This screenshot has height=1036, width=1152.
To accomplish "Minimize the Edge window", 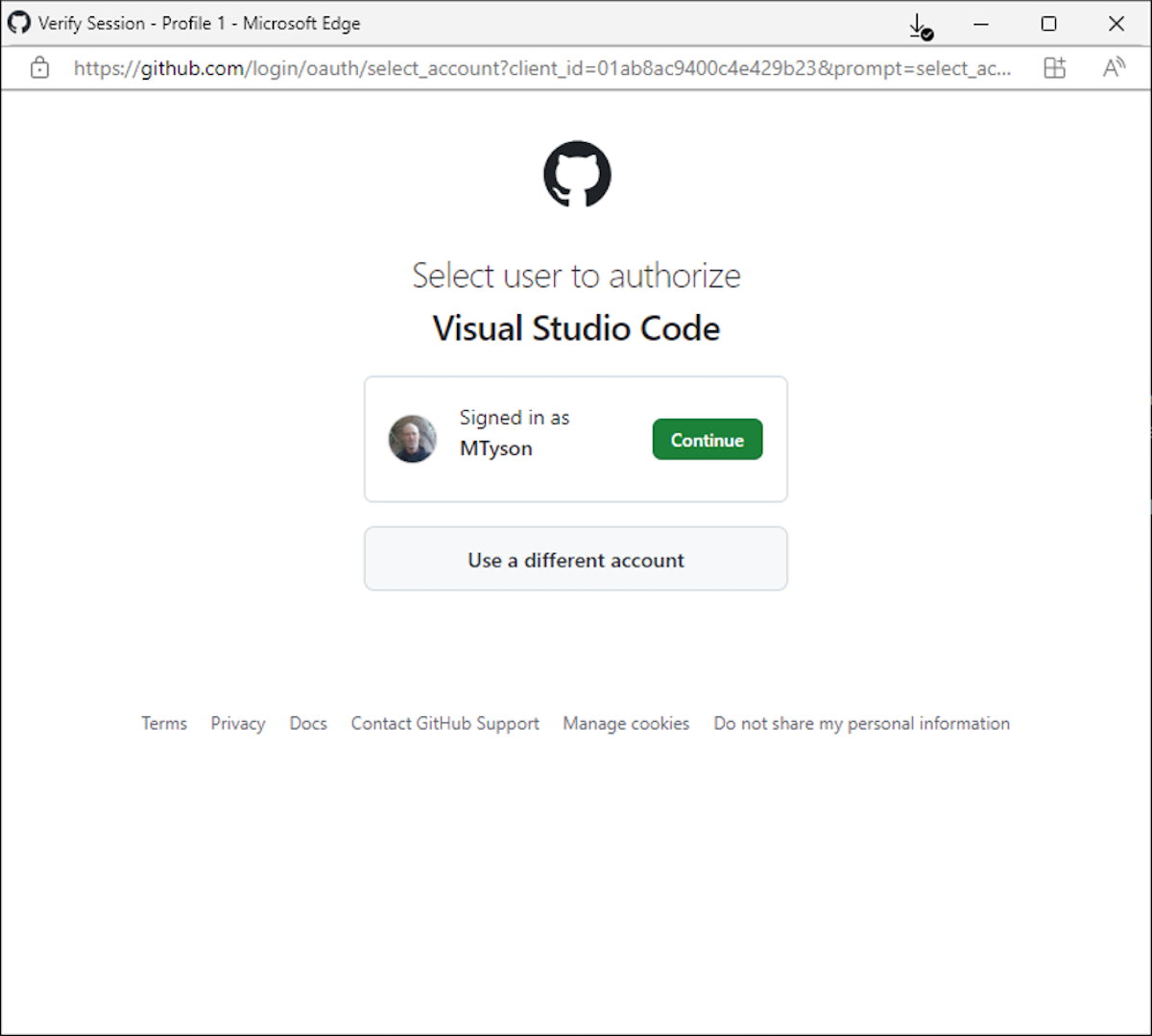I will 981,24.
